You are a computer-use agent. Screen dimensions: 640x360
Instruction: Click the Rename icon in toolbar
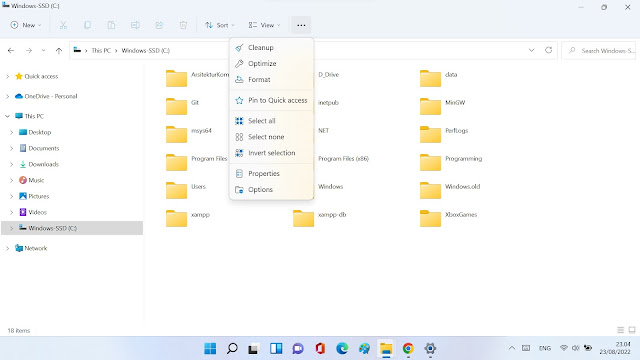point(135,25)
